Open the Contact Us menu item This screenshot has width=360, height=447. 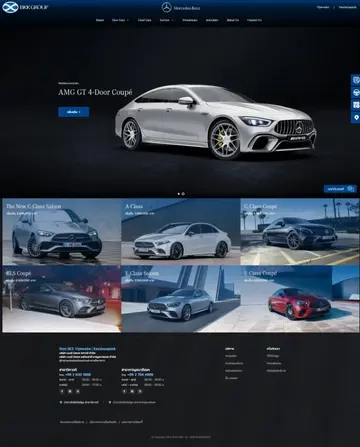pyautogui.click(x=254, y=20)
